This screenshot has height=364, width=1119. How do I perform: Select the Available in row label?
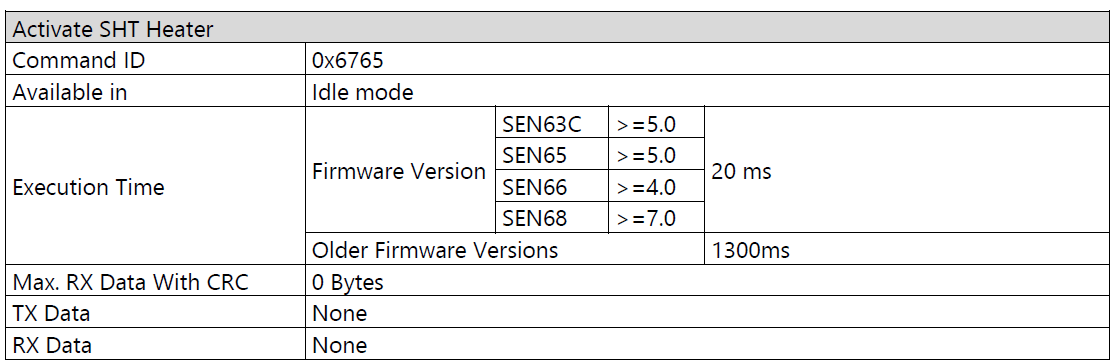(x=156, y=91)
